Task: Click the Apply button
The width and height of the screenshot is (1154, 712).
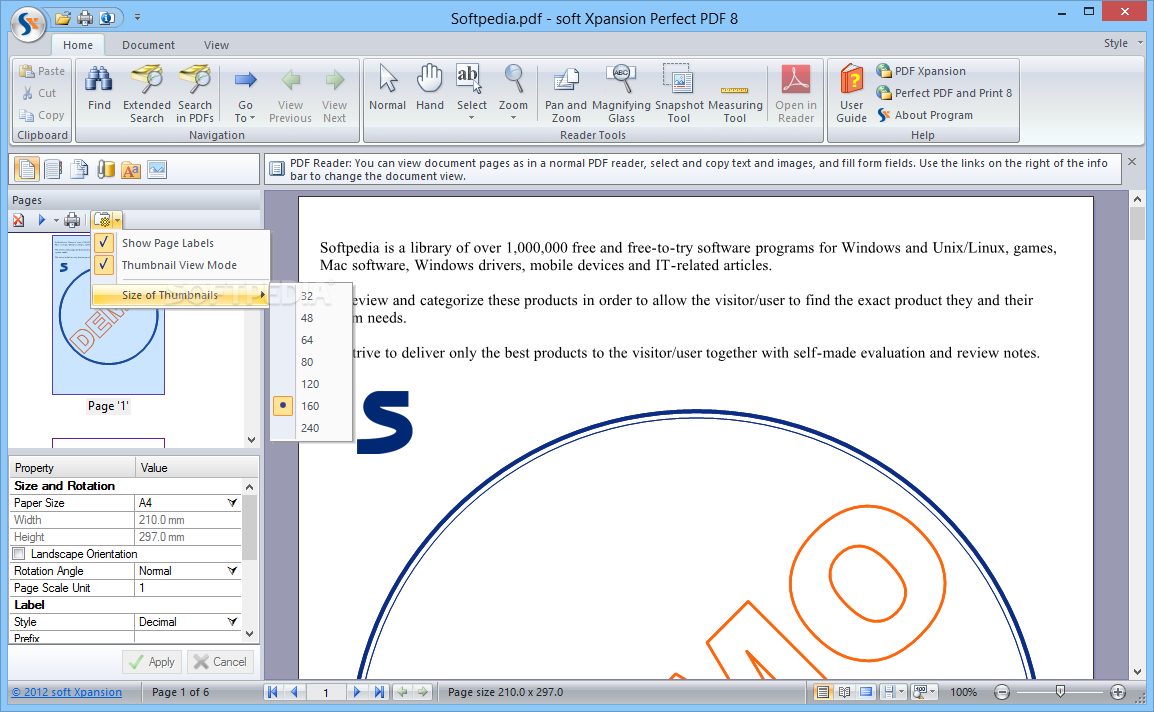Action: pos(152,662)
